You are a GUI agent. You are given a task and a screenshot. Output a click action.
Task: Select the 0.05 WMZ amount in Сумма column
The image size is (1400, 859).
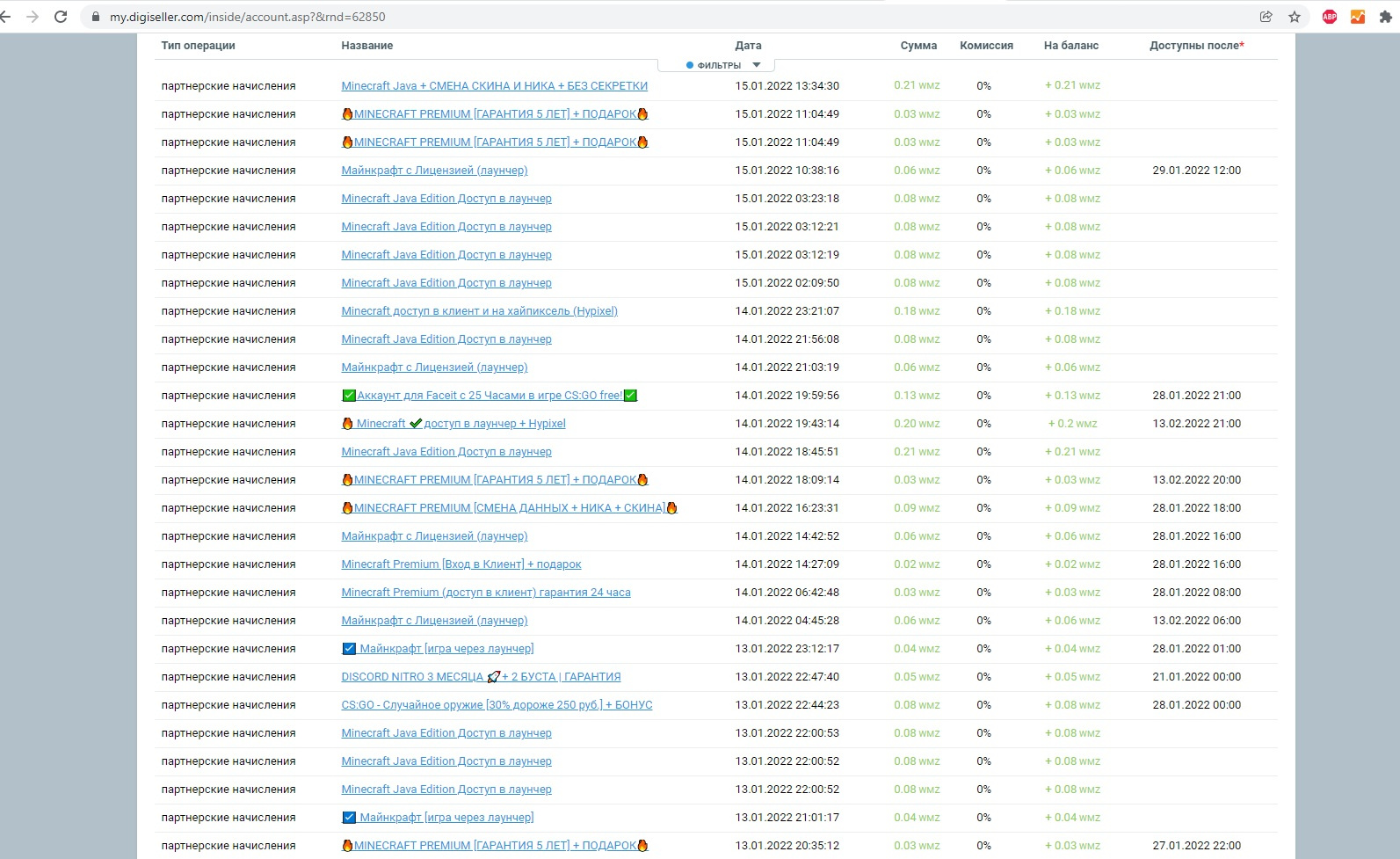click(917, 677)
